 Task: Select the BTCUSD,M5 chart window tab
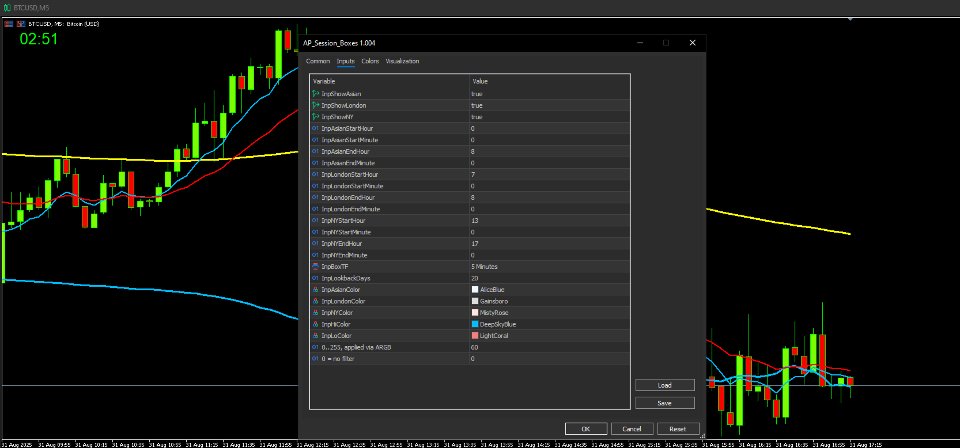(28, 6)
